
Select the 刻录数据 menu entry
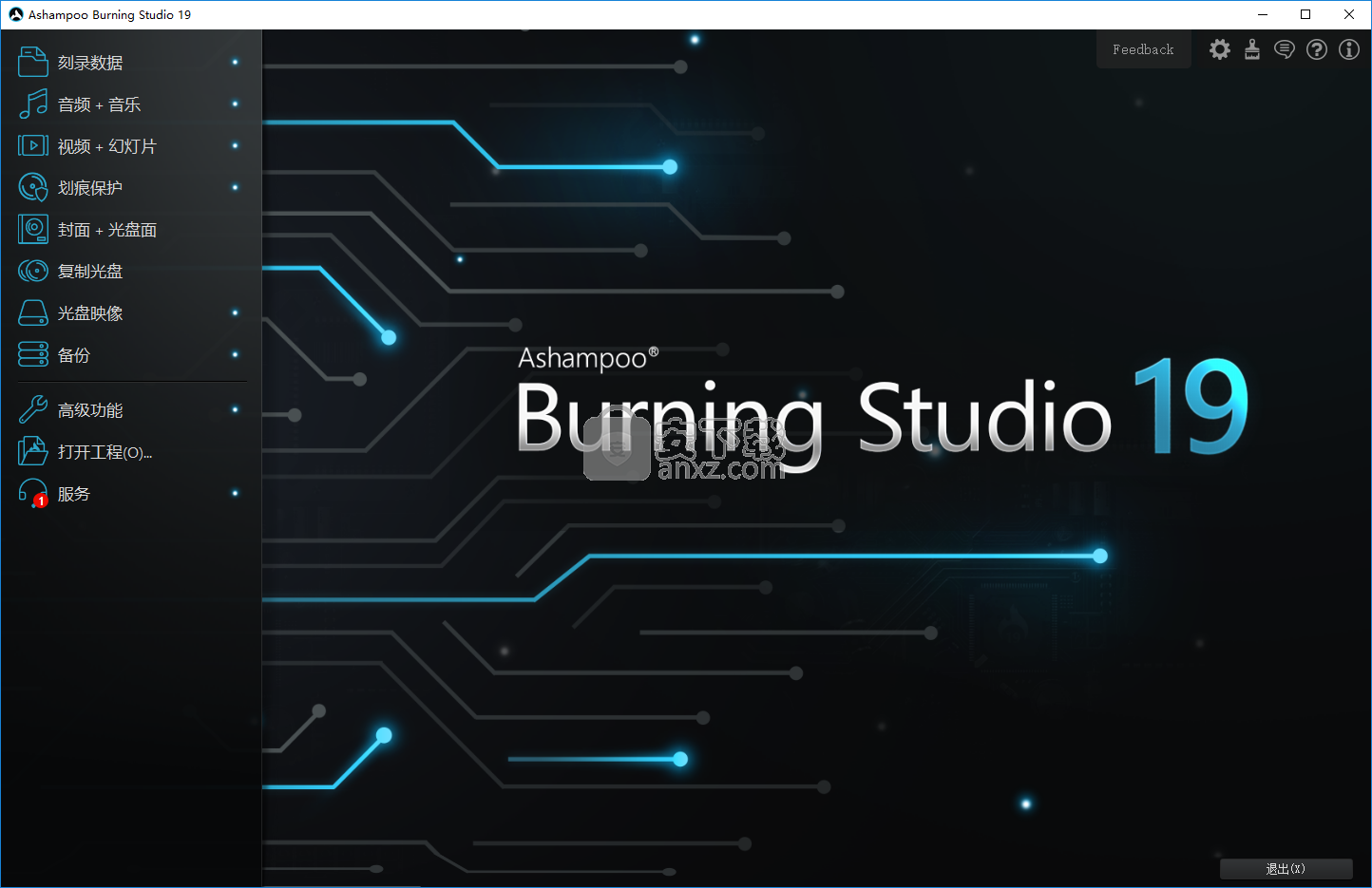(x=90, y=63)
